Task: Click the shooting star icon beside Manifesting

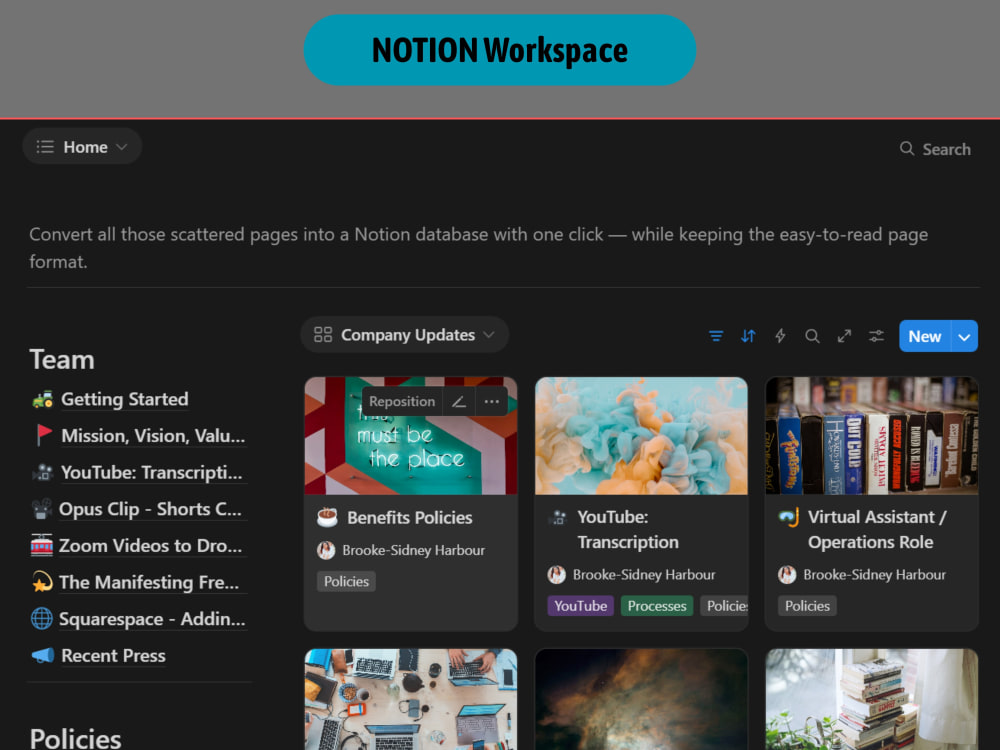Action: coord(42,582)
